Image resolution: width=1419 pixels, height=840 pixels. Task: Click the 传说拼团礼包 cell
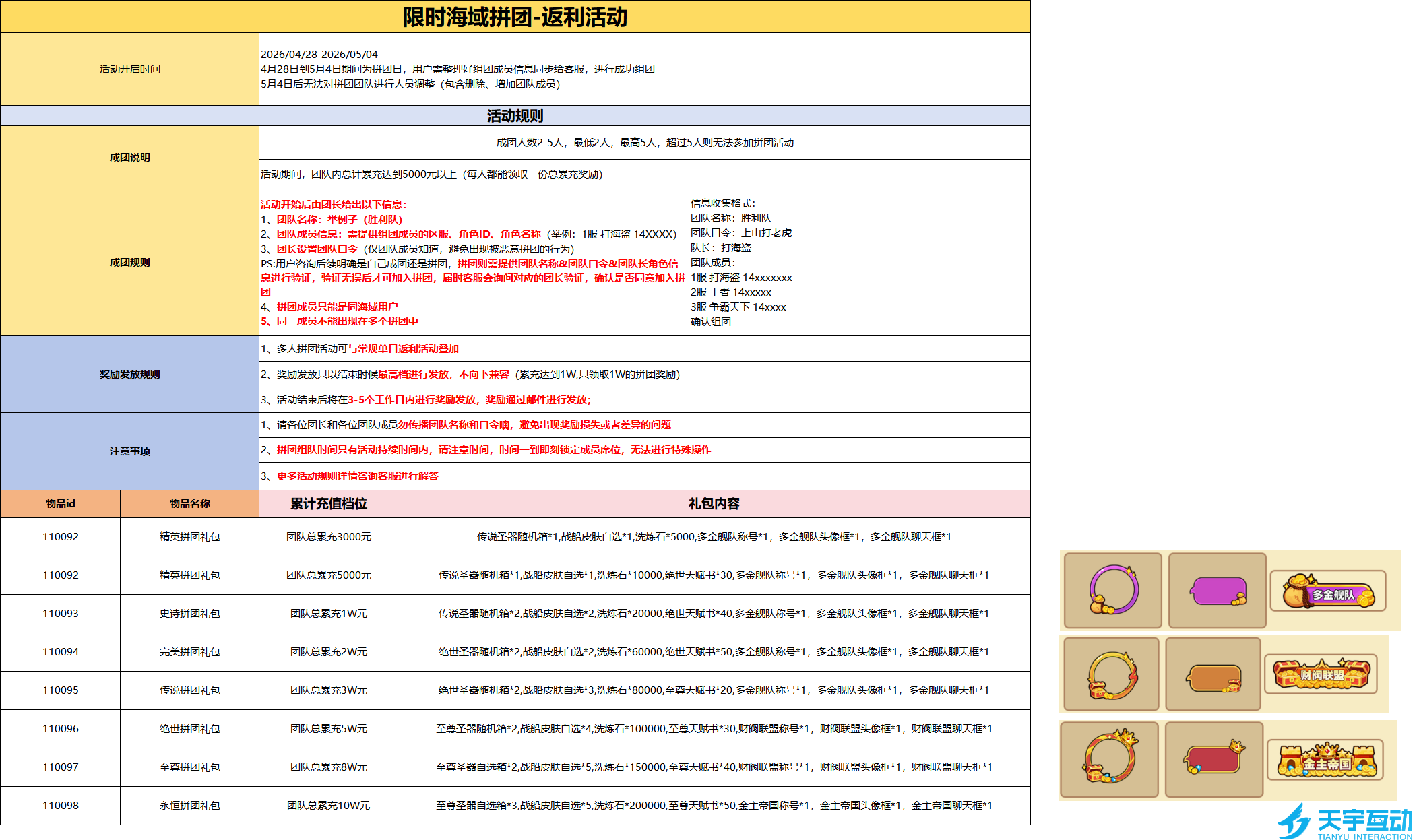coord(189,690)
